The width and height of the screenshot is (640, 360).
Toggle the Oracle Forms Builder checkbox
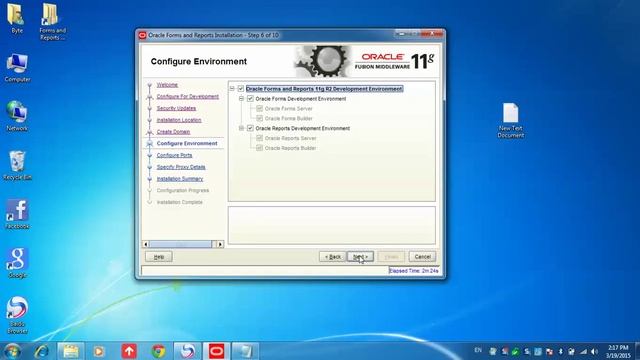(x=259, y=118)
